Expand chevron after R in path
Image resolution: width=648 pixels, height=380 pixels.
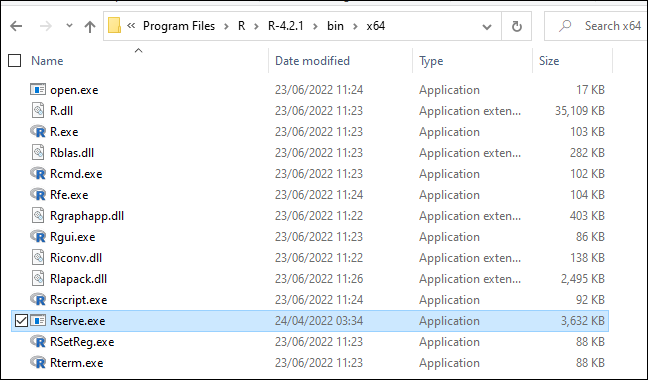[257, 26]
